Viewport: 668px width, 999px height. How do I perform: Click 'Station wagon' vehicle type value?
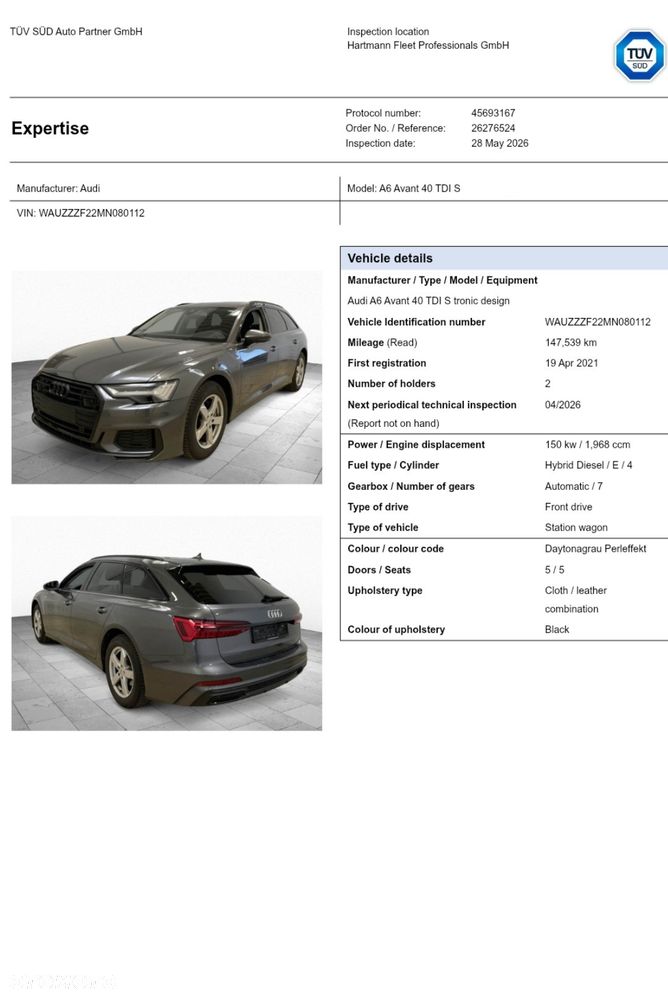pos(576,528)
